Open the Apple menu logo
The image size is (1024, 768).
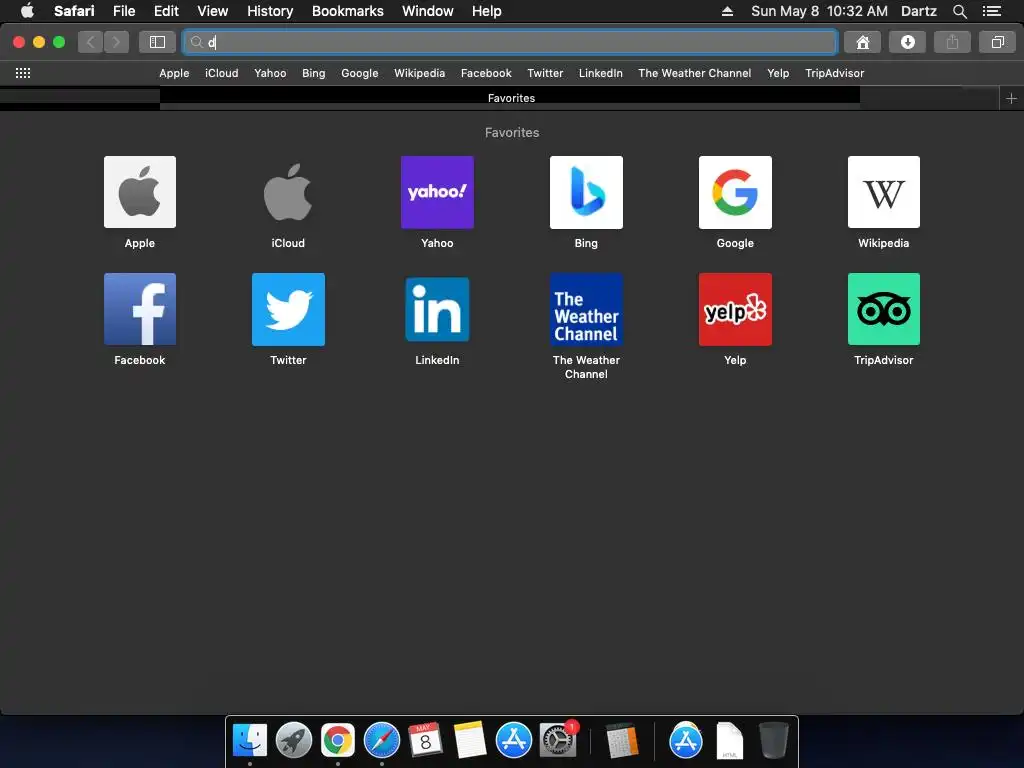coord(27,11)
